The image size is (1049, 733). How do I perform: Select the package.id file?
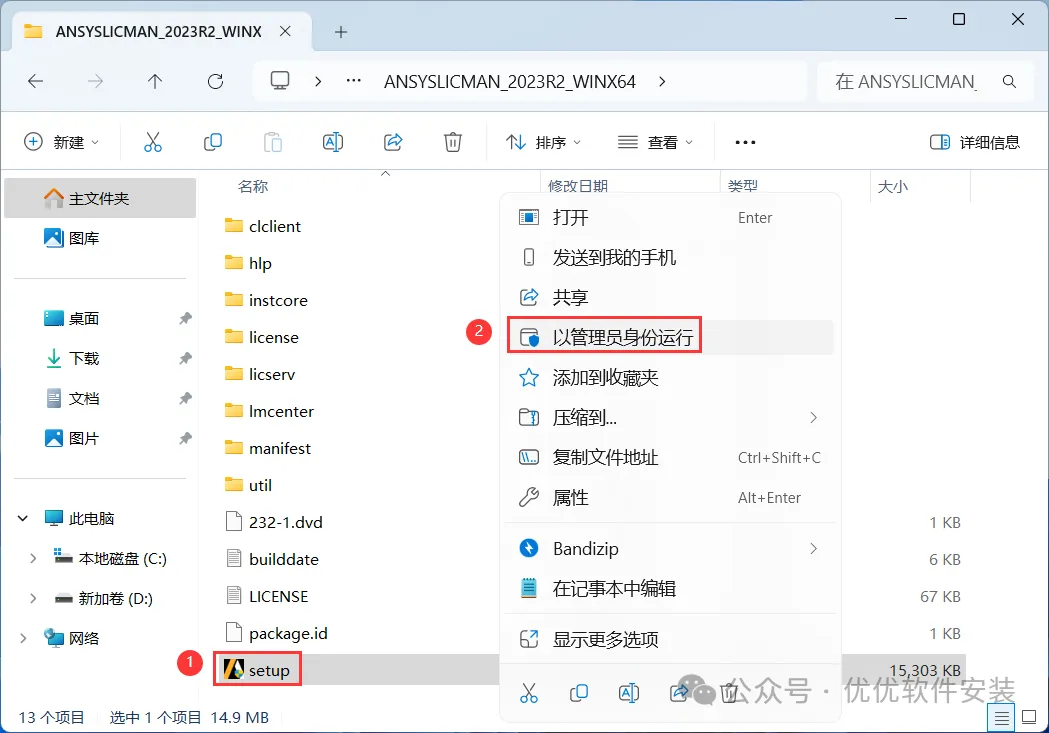click(x=276, y=633)
